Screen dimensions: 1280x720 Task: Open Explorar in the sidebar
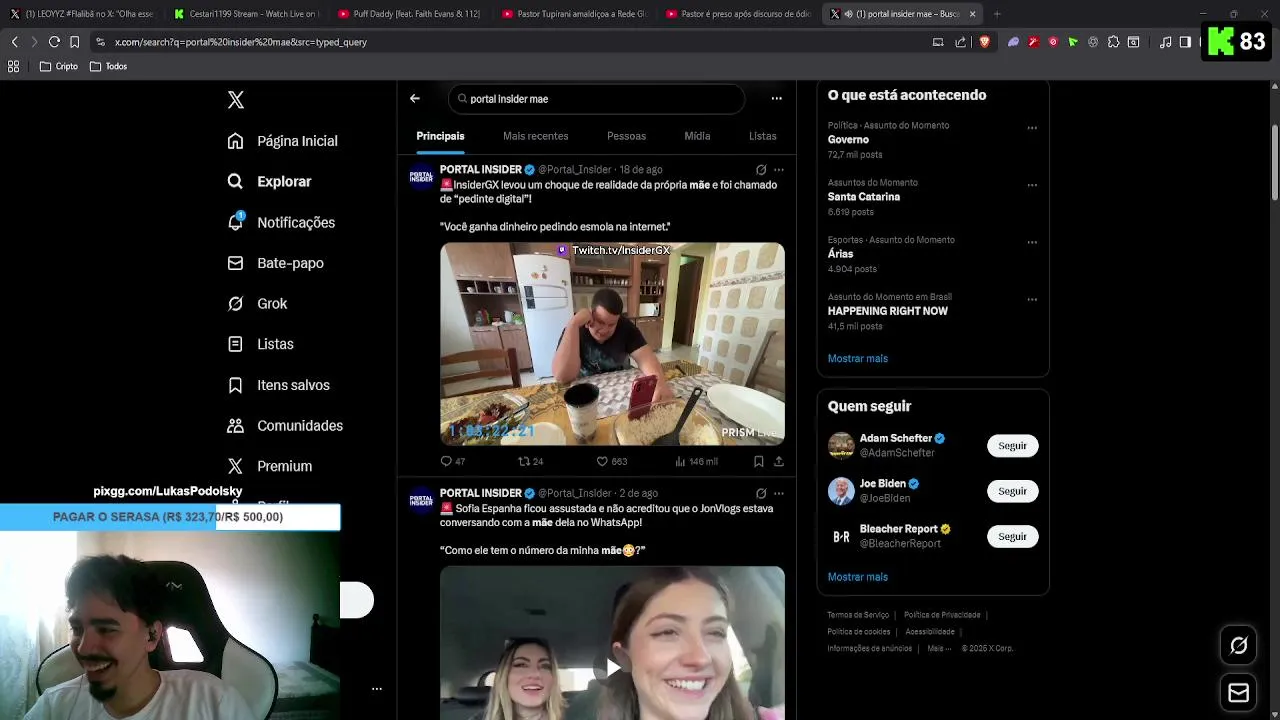click(269, 181)
